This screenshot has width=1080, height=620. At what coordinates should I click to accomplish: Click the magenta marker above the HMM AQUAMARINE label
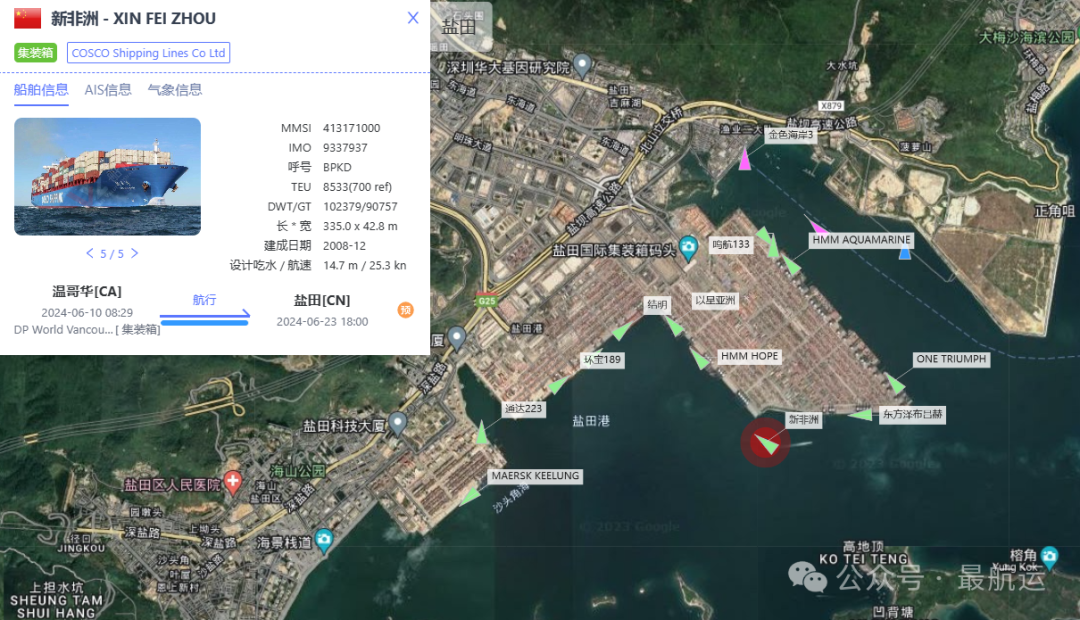(x=818, y=226)
